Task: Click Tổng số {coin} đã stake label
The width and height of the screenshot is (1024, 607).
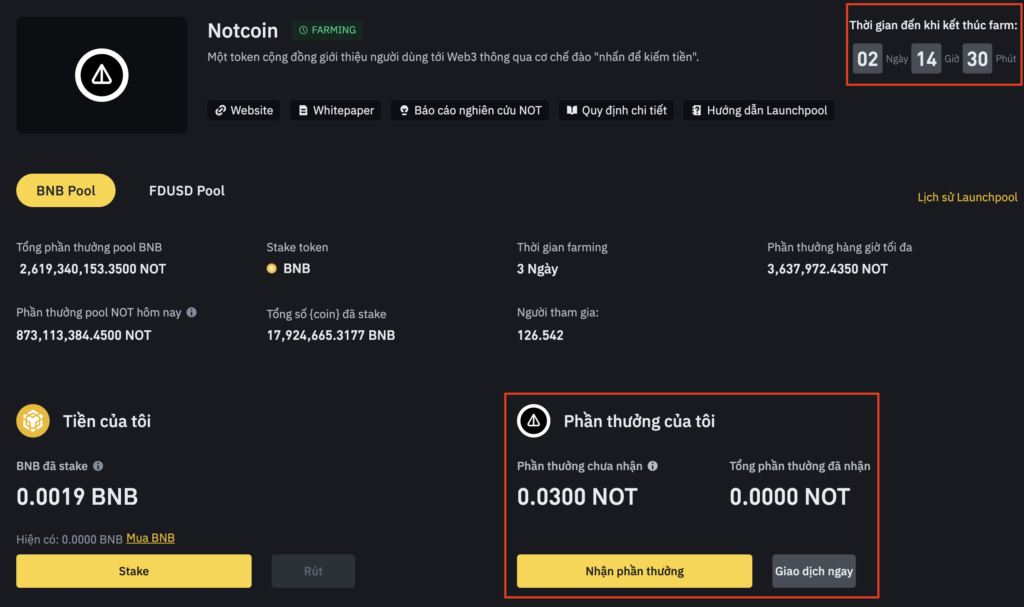Action: pyautogui.click(x=326, y=314)
